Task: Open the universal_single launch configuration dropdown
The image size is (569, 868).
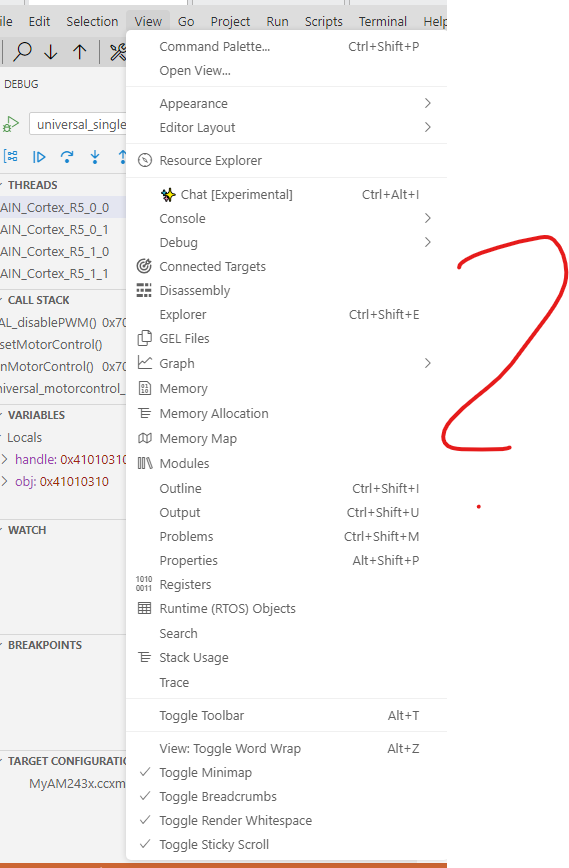Action: [x=78, y=125]
